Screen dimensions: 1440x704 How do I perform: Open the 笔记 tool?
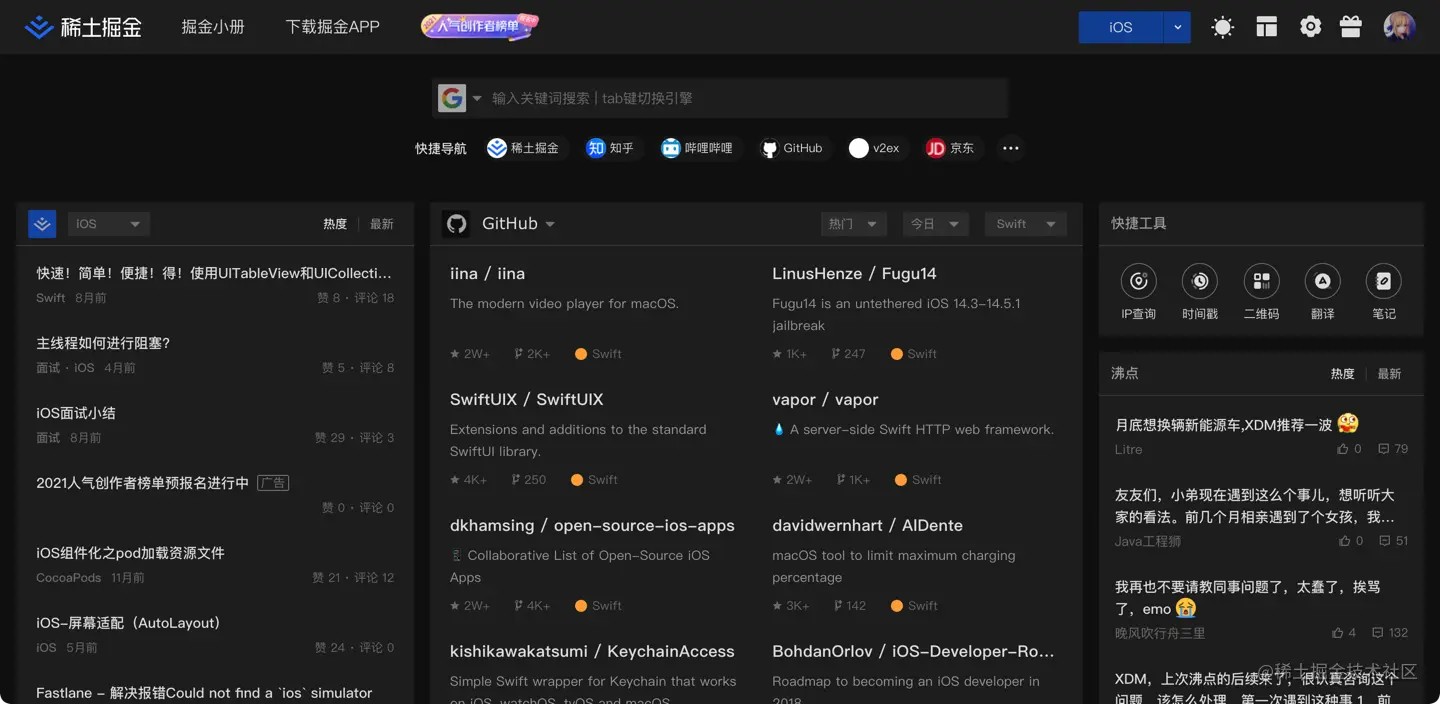pyautogui.click(x=1384, y=292)
